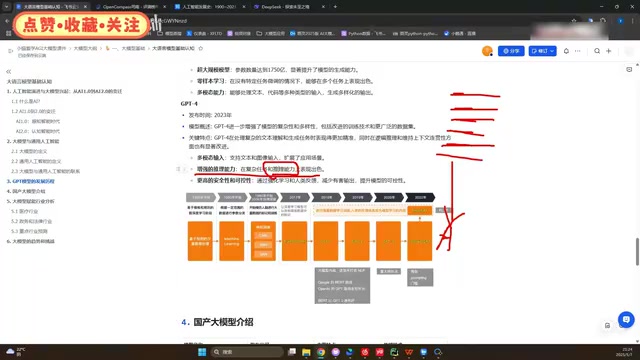This screenshot has height=360, width=640.
Task: Jump to outline section 2 大模型与通用人工智能
Action: point(33,141)
